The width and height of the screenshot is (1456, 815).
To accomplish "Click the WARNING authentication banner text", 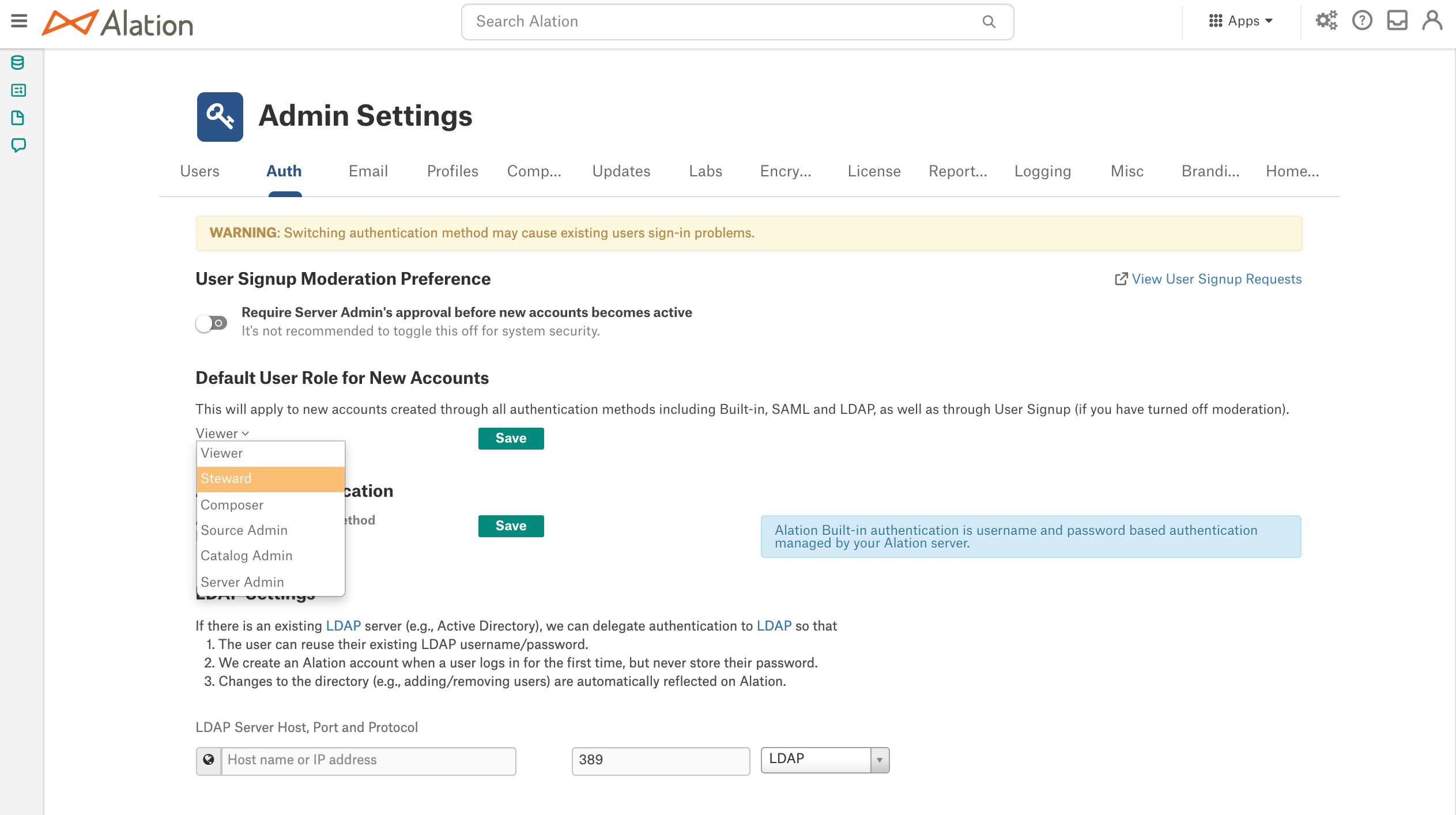I will 482,233.
